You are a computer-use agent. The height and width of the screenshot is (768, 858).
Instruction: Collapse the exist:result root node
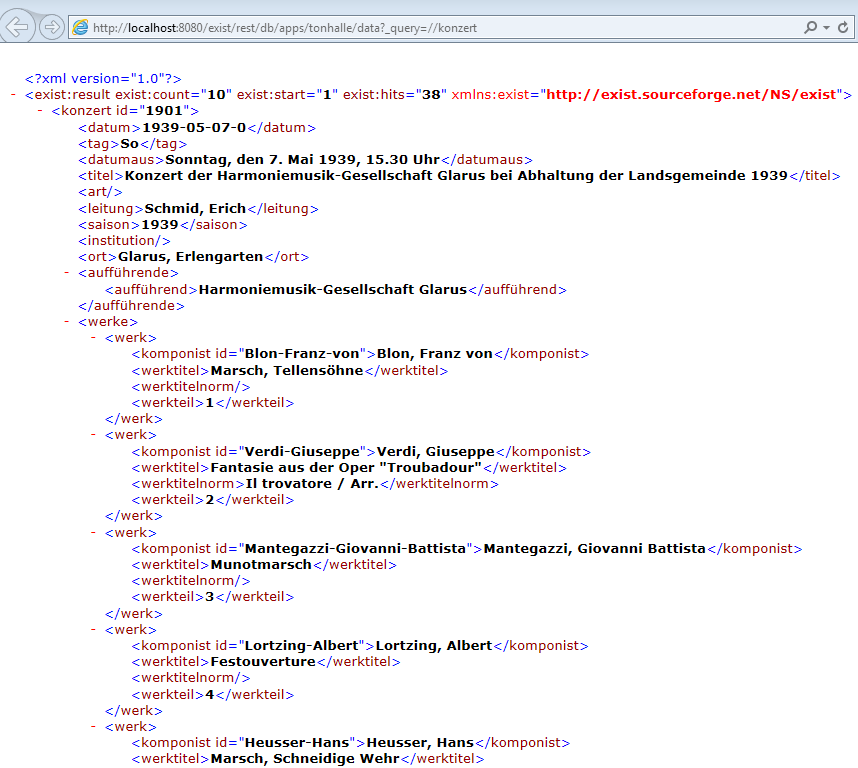pos(12,95)
